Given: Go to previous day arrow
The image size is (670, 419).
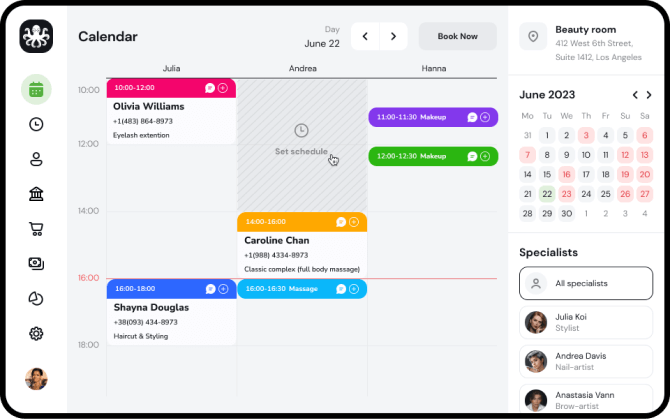Looking at the screenshot, I should (x=365, y=36).
